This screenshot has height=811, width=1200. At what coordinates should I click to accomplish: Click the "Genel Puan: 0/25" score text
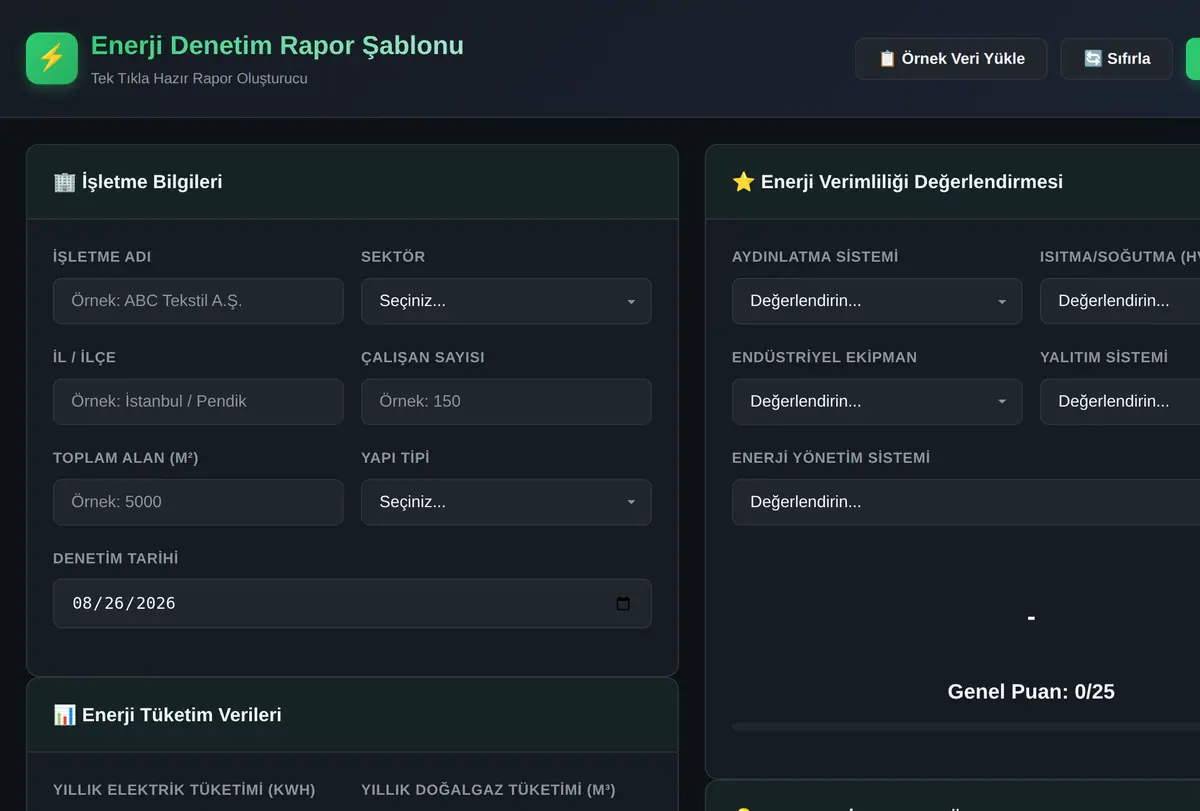click(x=1031, y=692)
